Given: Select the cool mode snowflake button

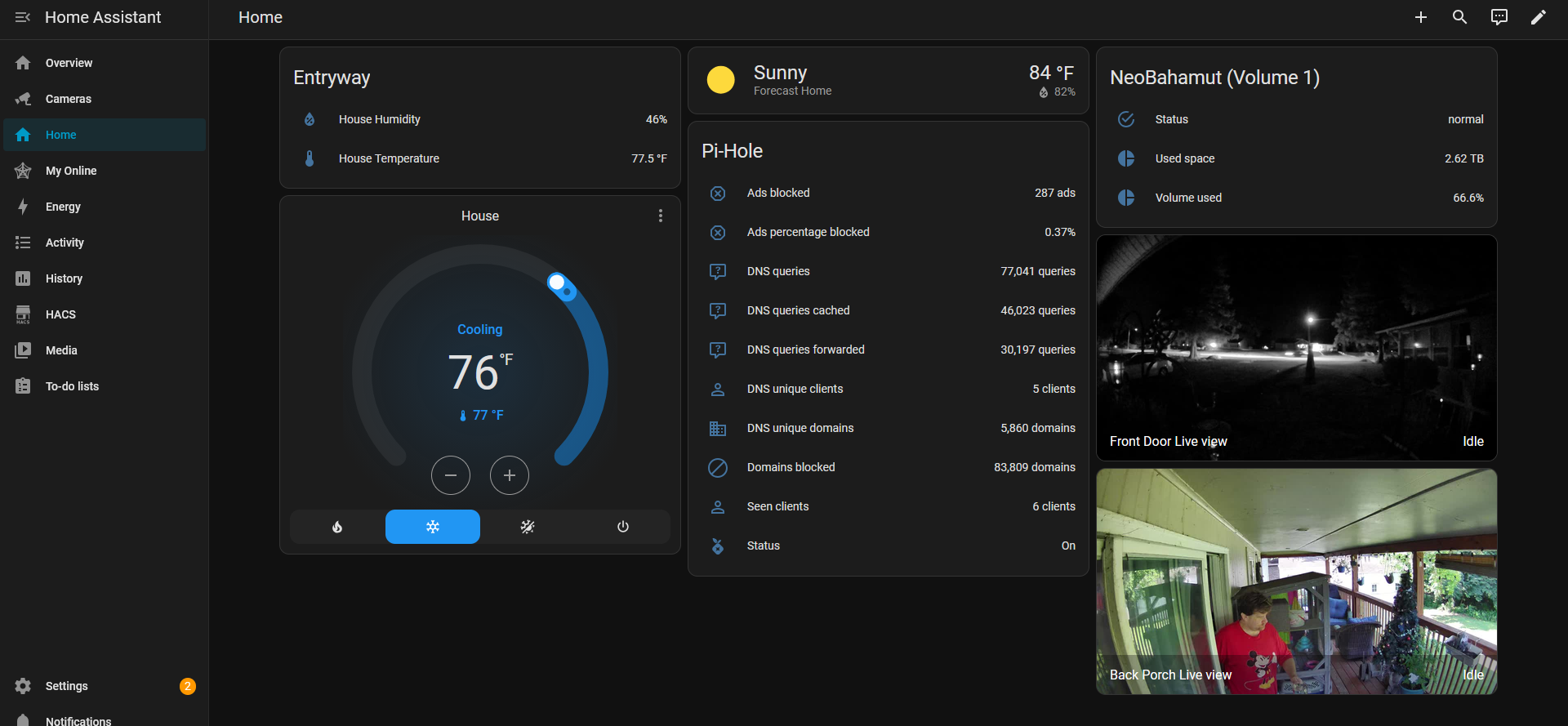Looking at the screenshot, I should pos(433,527).
